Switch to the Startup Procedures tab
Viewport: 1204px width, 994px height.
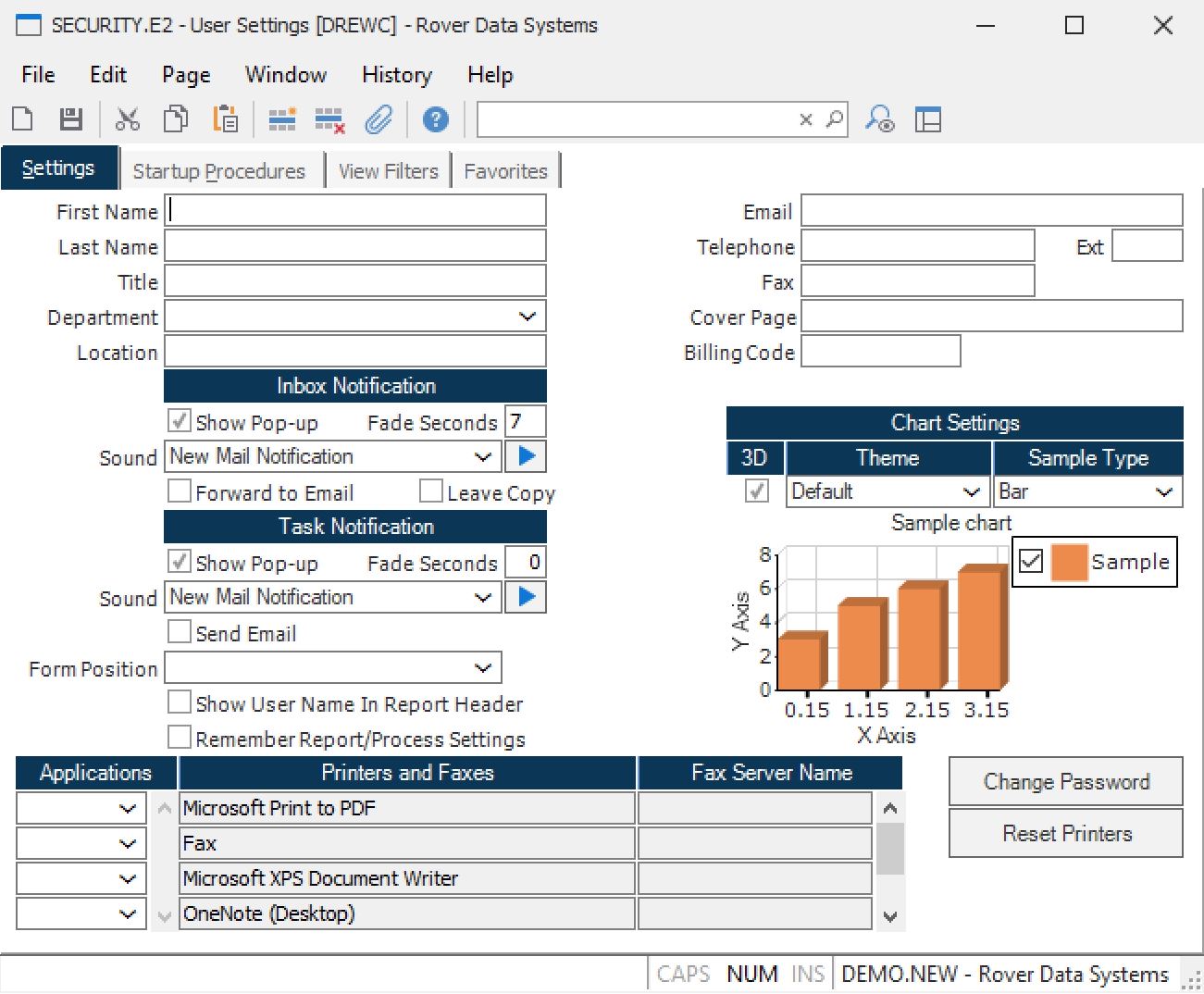pos(218,171)
